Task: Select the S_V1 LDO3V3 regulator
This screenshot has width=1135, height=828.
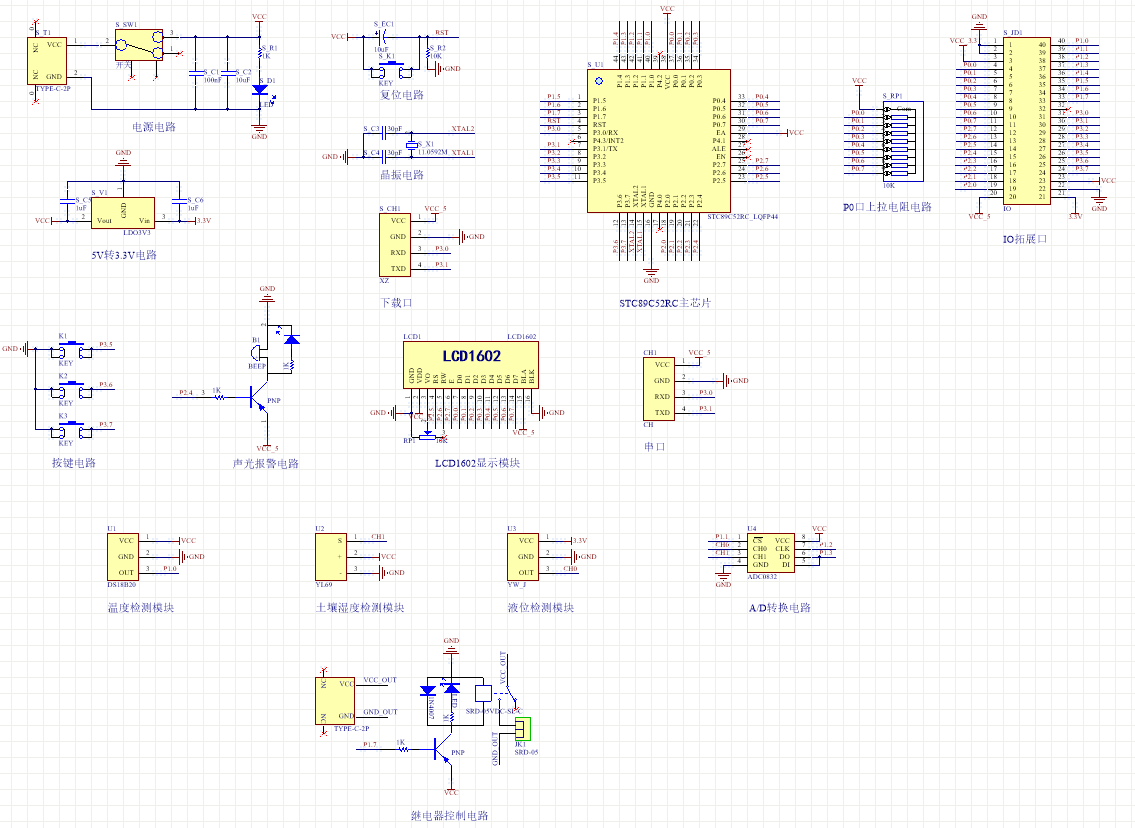Action: pos(122,213)
